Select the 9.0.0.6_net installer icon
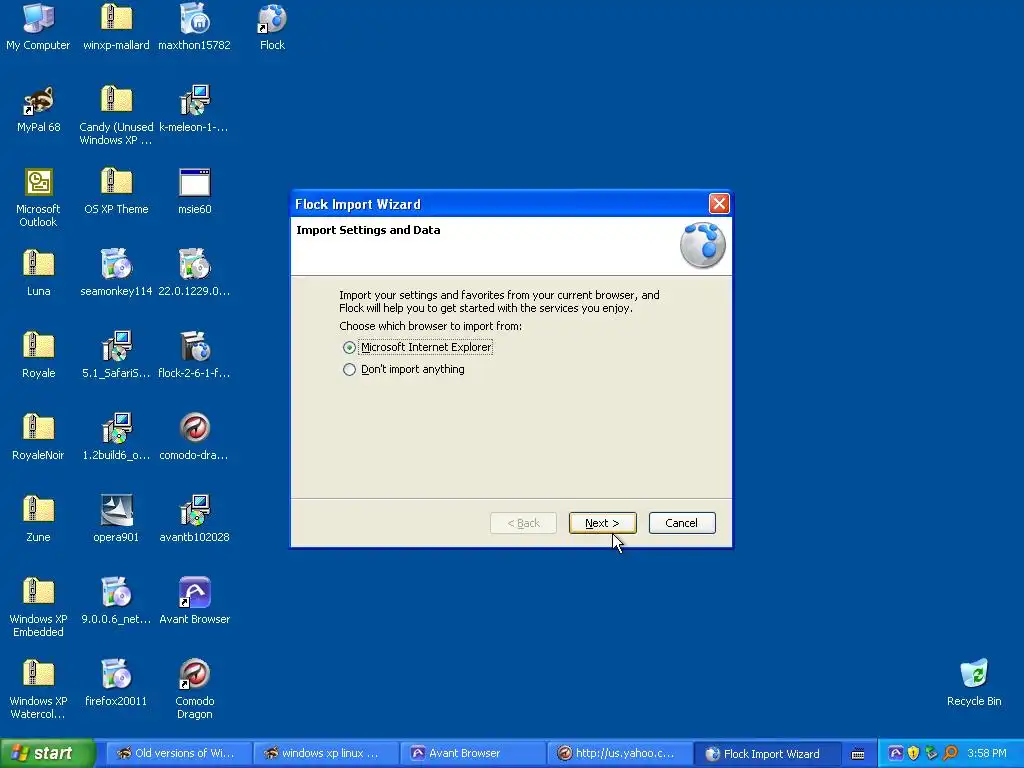The height and width of the screenshot is (768, 1024). pos(116,601)
